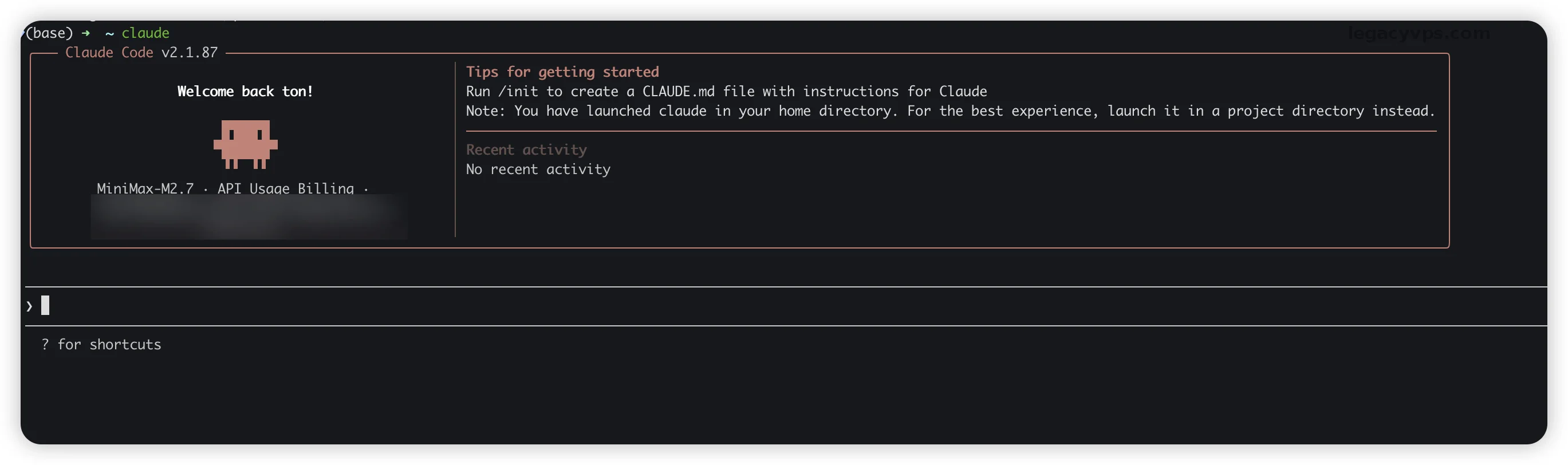1568x465 pixels.
Task: Click the green "claude" command text
Action: tap(145, 33)
